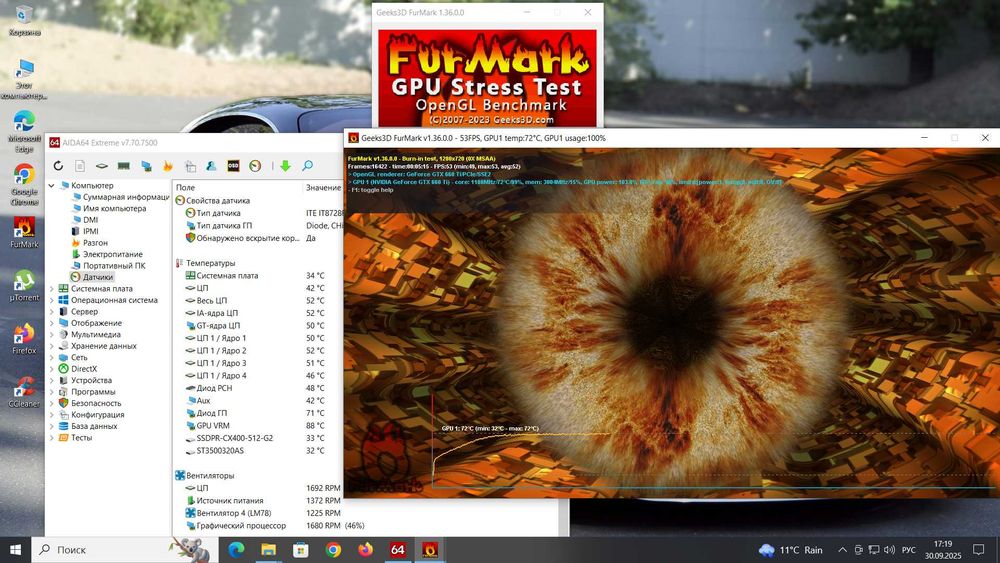The image size is (1000, 563).
Task: Open the OSD panel icon in AIDA64 toolbar
Action: coord(233,166)
